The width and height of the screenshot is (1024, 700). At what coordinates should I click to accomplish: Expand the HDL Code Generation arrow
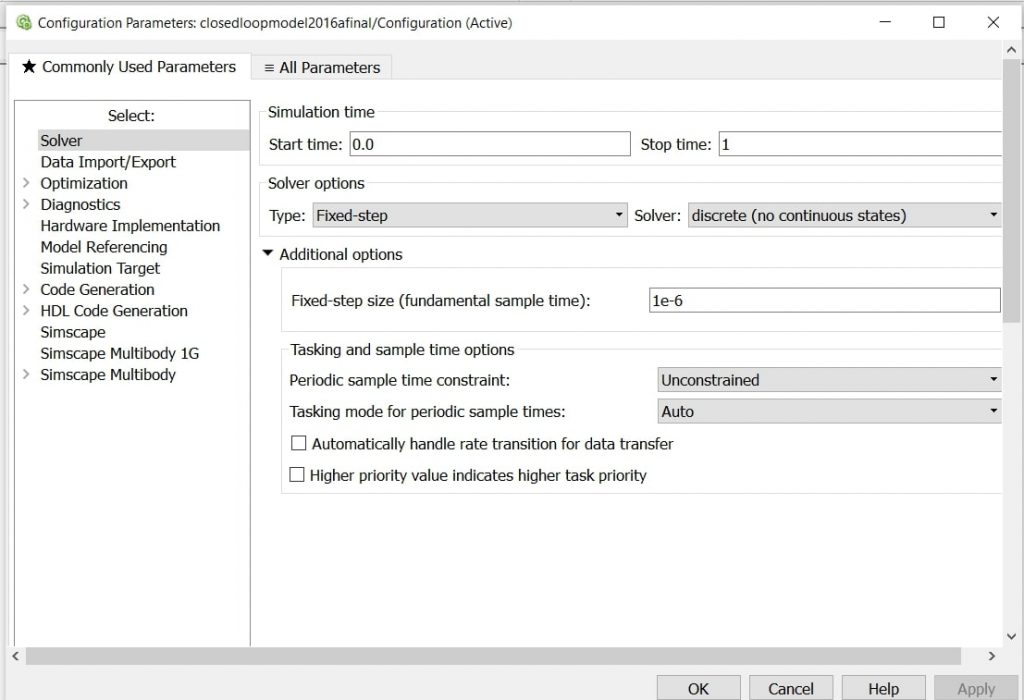click(x=26, y=311)
